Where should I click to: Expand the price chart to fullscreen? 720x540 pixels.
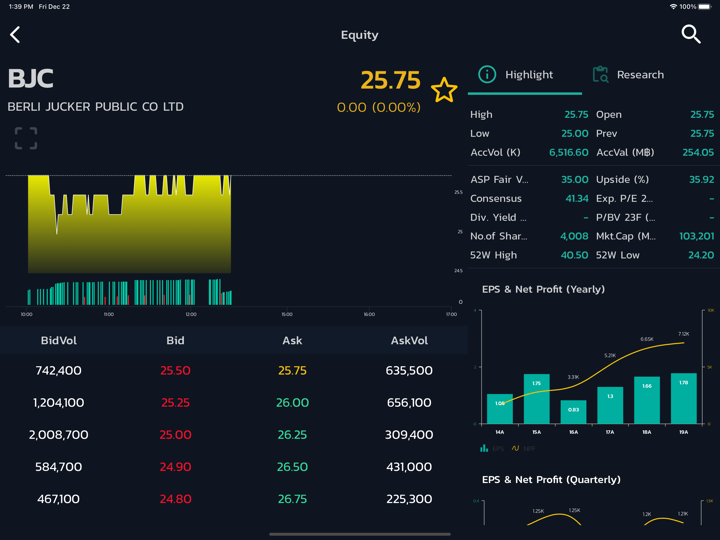coord(26,138)
